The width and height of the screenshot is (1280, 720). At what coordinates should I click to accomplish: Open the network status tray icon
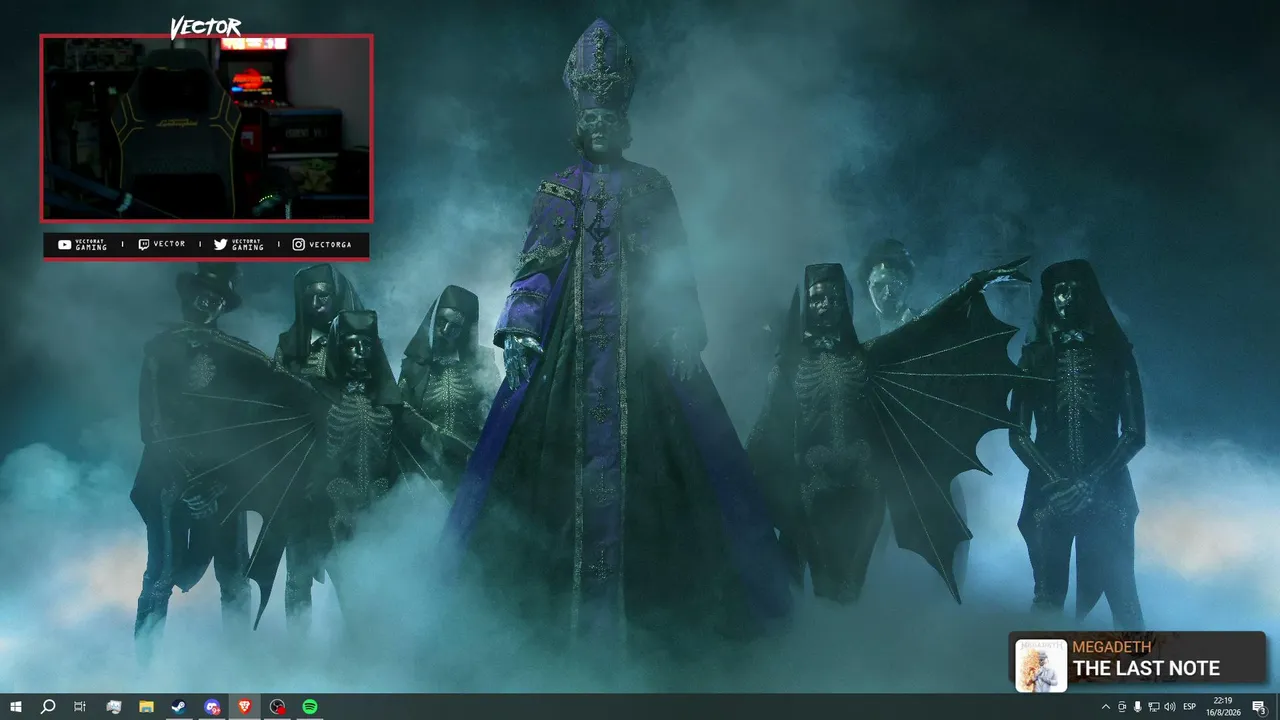click(1154, 707)
